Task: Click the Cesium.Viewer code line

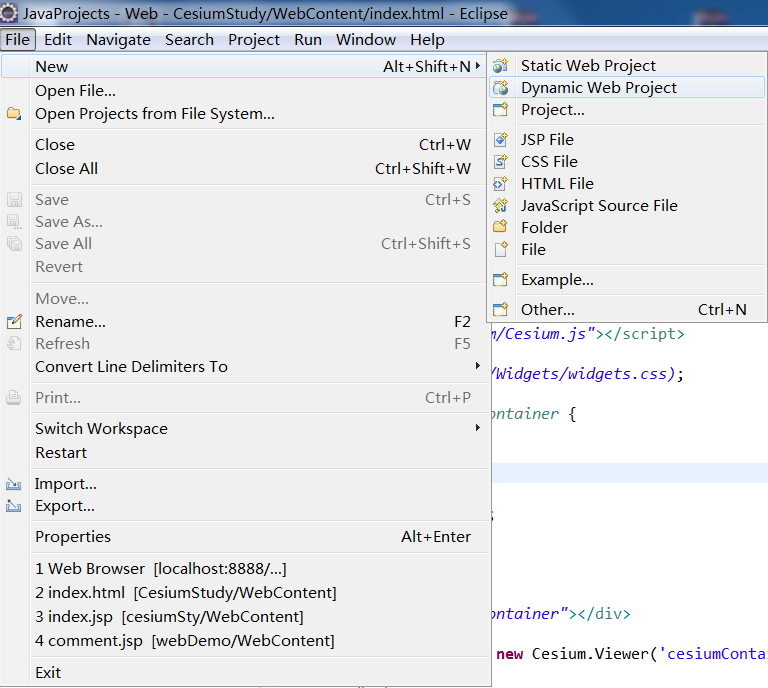Action: [x=631, y=654]
